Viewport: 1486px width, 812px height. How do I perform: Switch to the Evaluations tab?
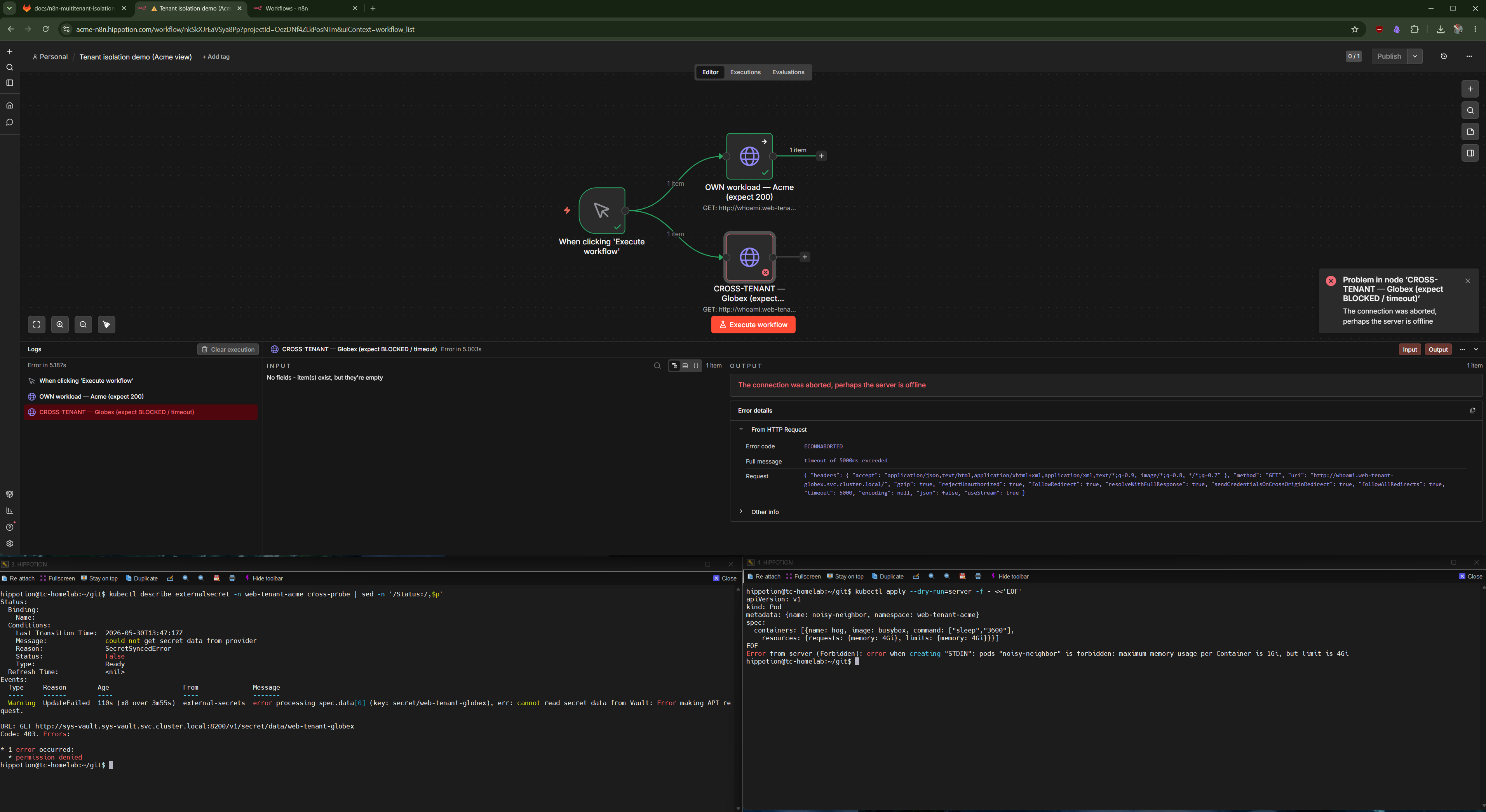click(x=788, y=73)
